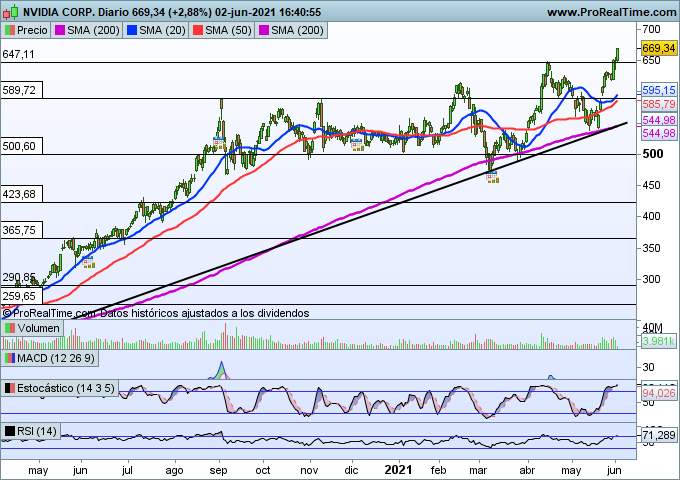The width and height of the screenshot is (680, 480).
Task: Open the calendar event marker in late February 2021
Action: tap(492, 177)
